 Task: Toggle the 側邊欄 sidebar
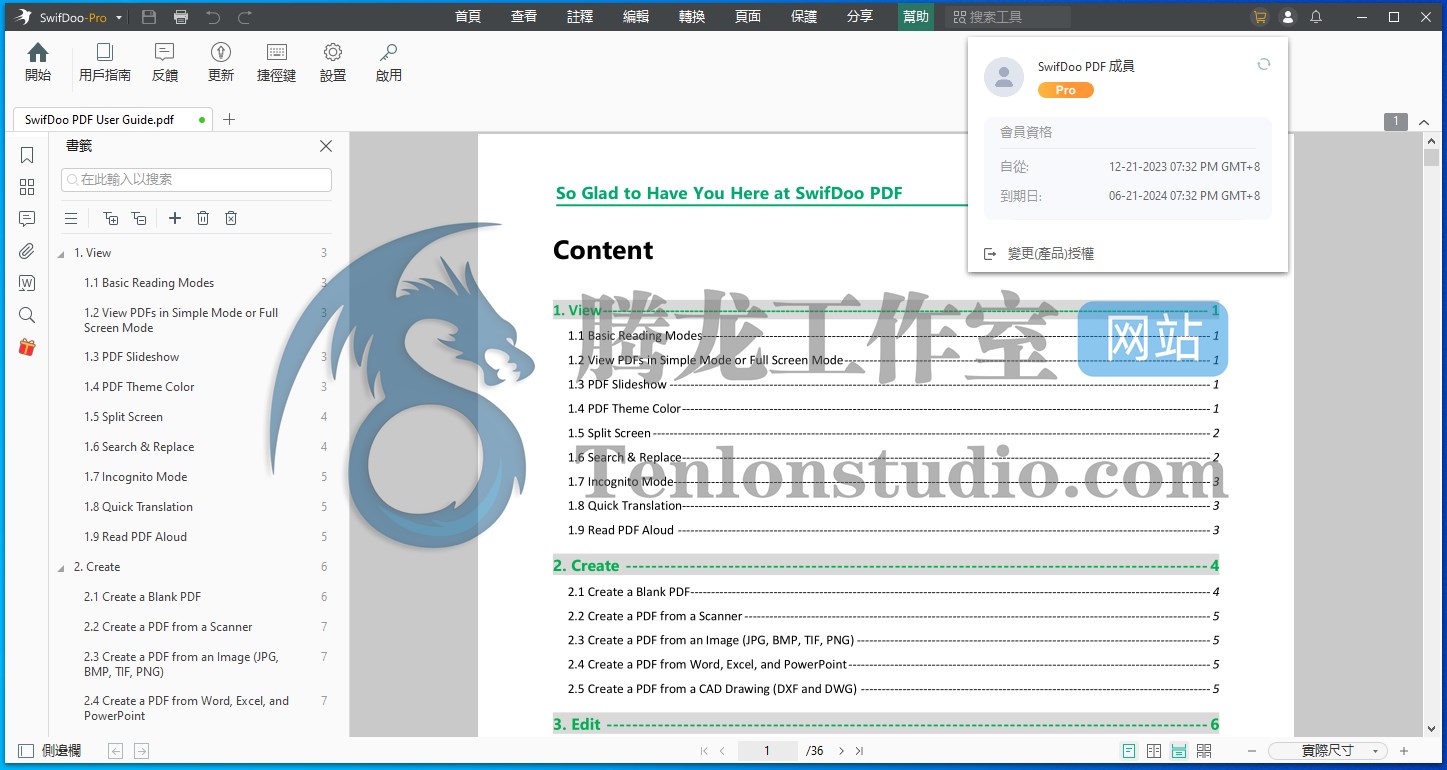pos(49,750)
